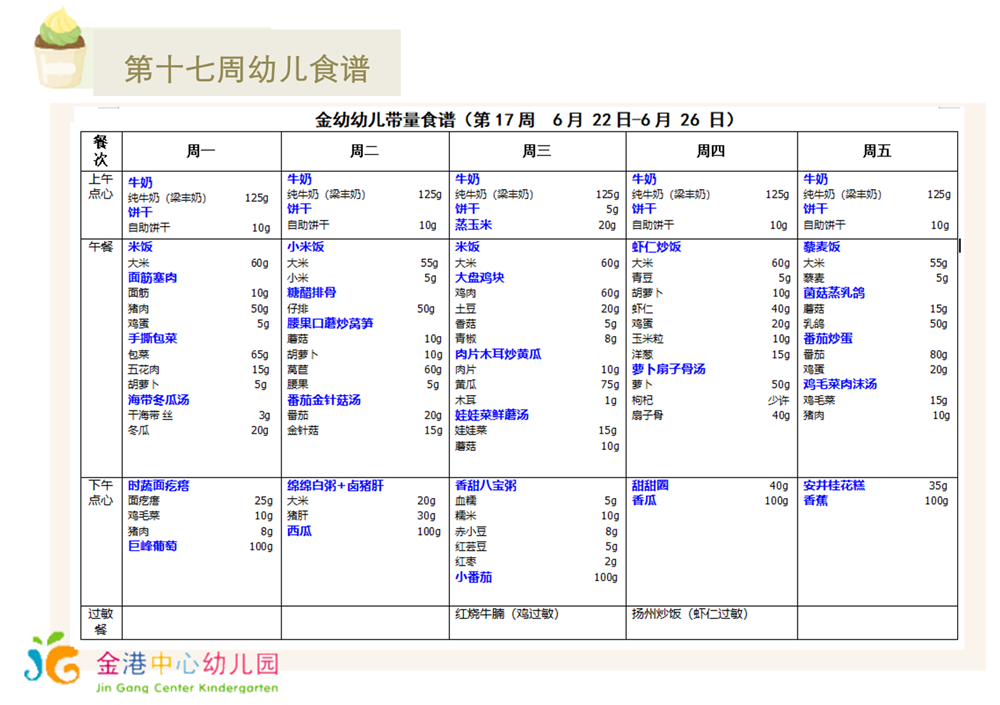
Task: Click the dish name 藜麦饭
Action: pos(821,247)
